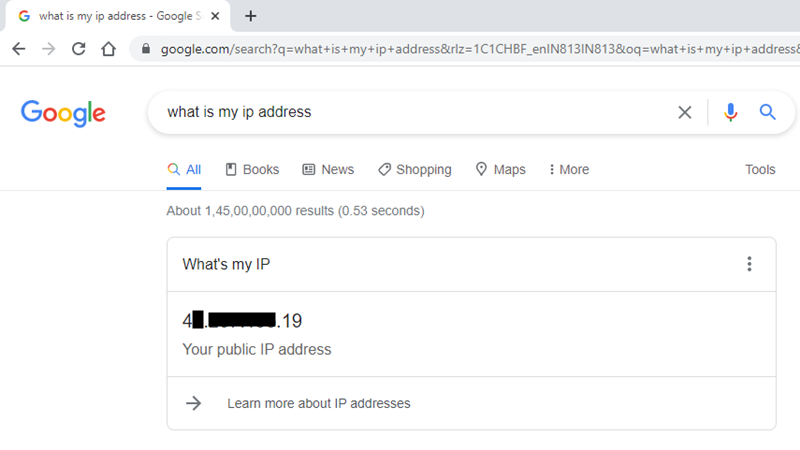800x450 pixels.
Task: Open the More search filters menu
Action: pyautogui.click(x=569, y=169)
